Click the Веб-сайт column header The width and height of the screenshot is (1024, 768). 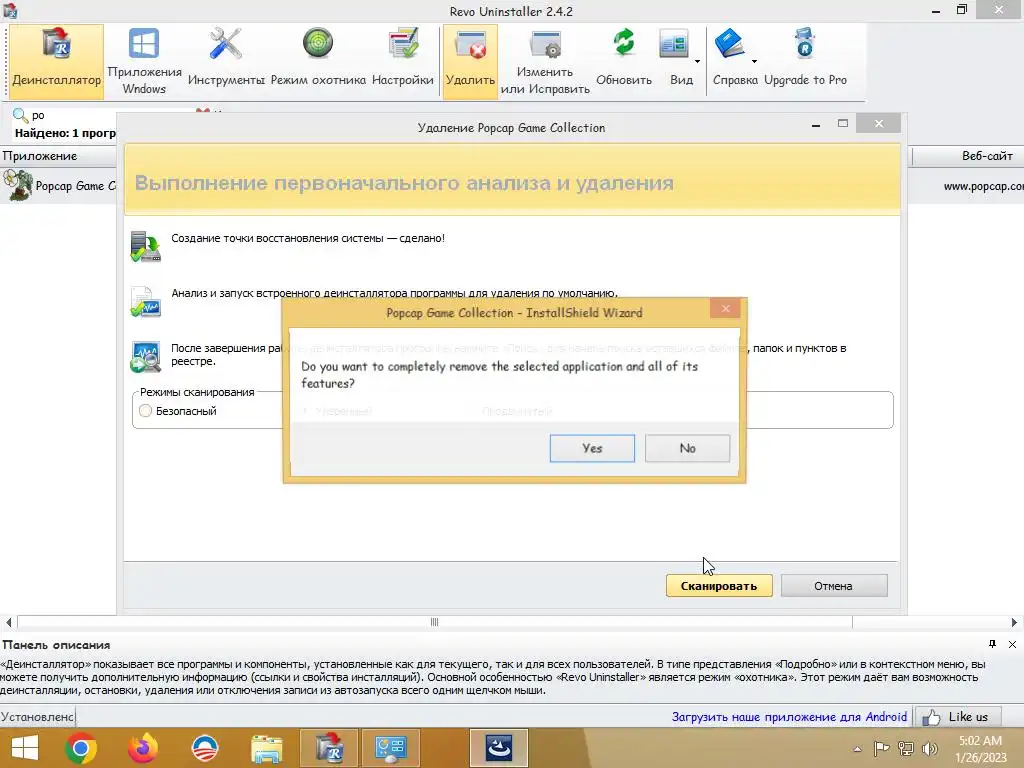click(x=968, y=156)
